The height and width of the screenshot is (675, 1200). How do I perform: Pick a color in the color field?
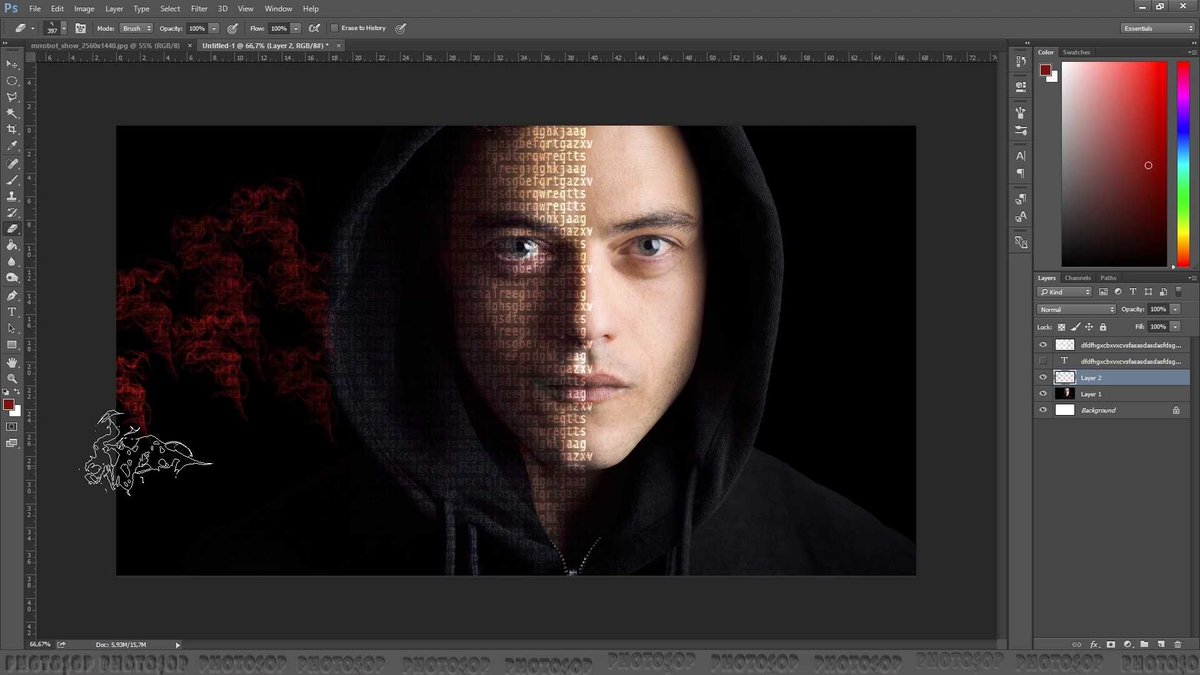coord(1114,164)
